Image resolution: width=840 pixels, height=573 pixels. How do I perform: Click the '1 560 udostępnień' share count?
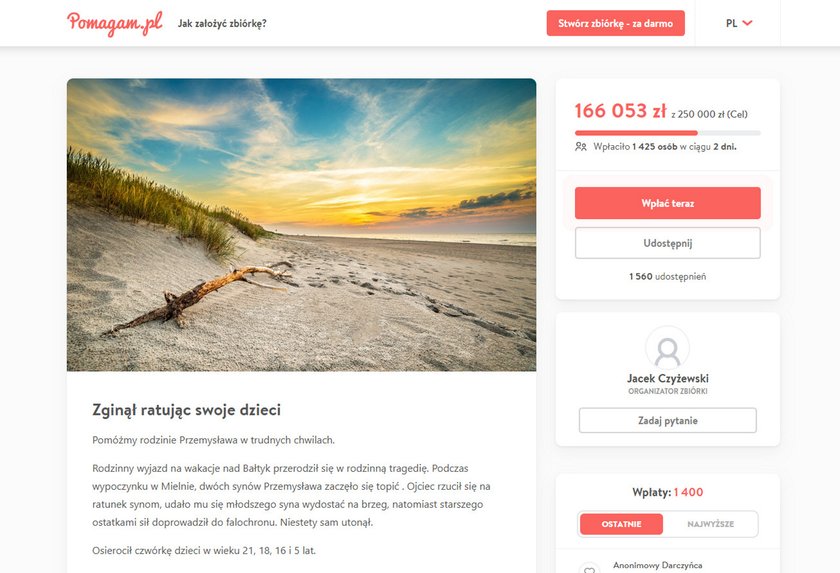click(668, 276)
